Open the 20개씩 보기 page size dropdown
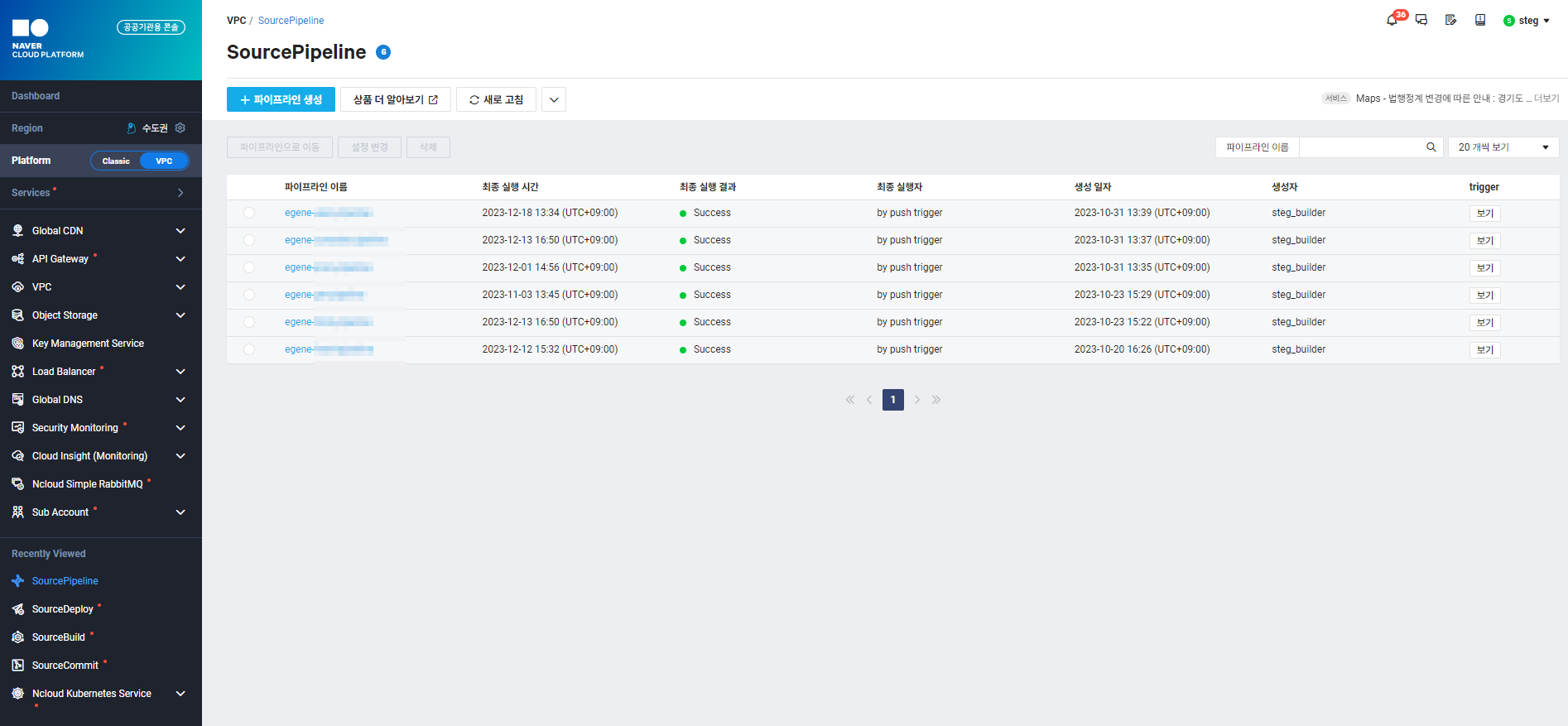Viewport: 1568px width, 726px height. click(1503, 147)
